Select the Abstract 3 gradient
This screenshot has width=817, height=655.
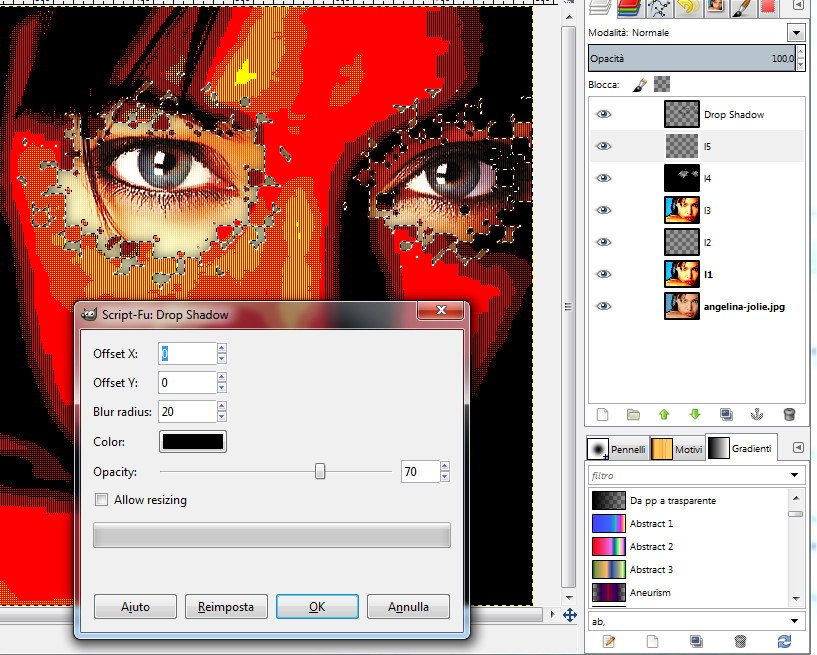click(689, 570)
